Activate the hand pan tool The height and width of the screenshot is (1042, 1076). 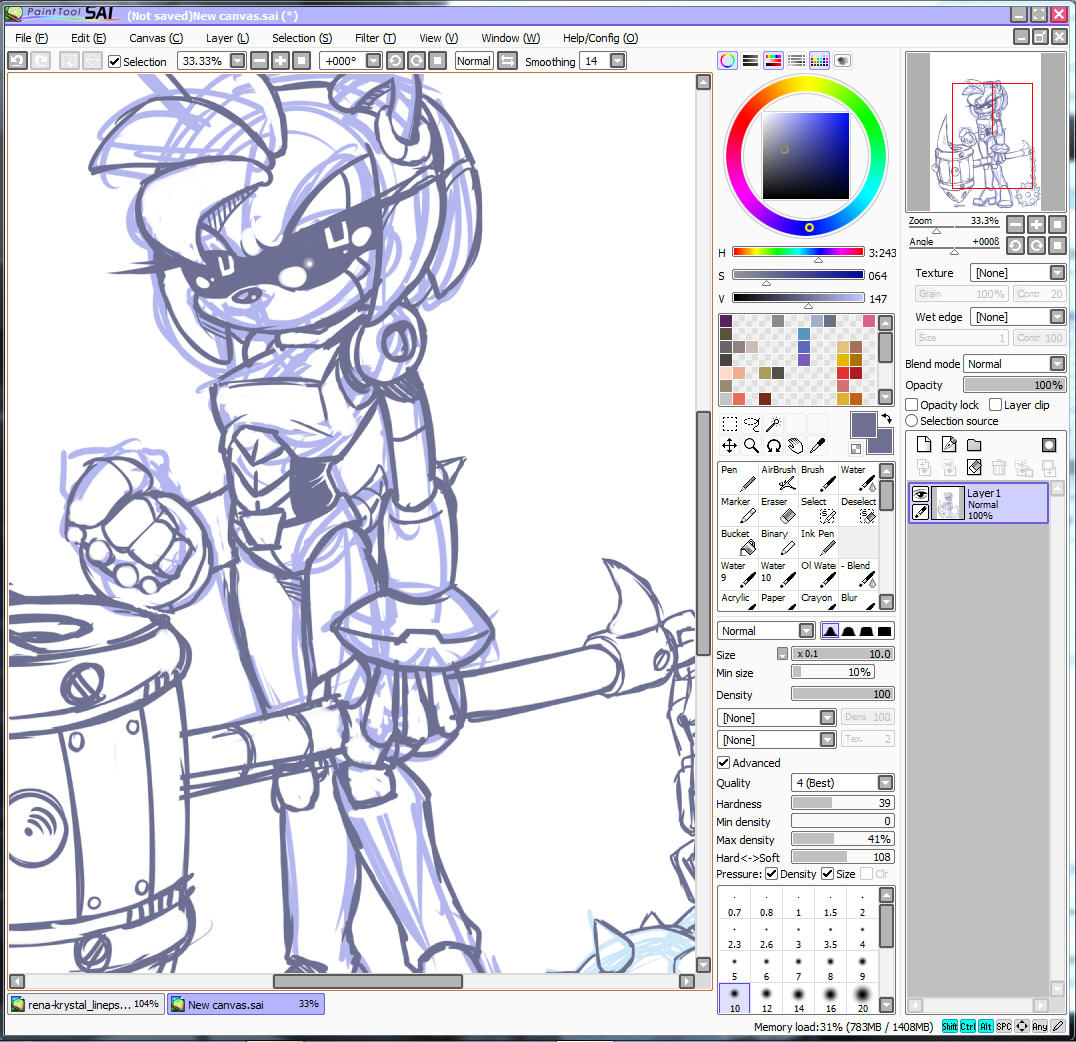[x=795, y=446]
